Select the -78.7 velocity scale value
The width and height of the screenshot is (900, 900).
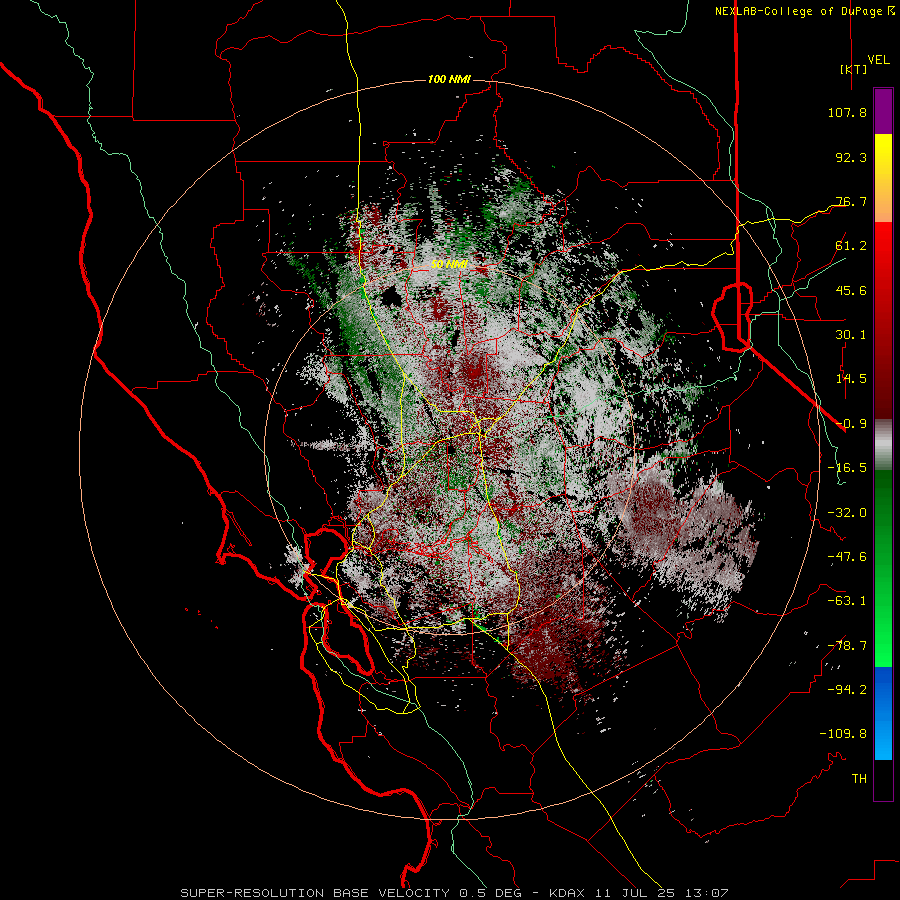pyautogui.click(x=847, y=646)
